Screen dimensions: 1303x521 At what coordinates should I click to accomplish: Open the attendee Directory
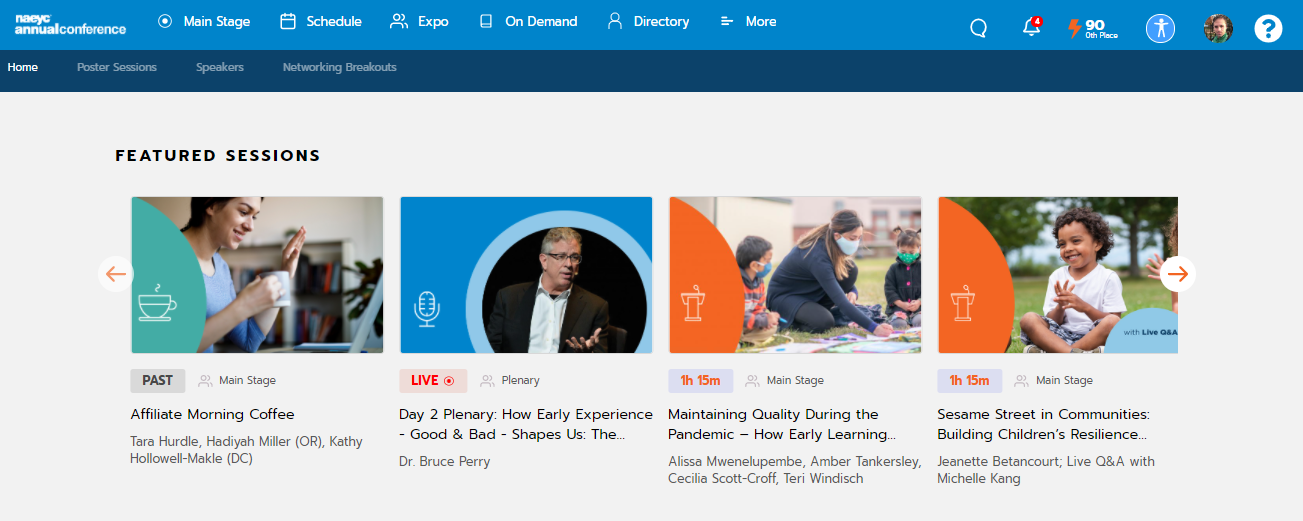click(x=648, y=21)
